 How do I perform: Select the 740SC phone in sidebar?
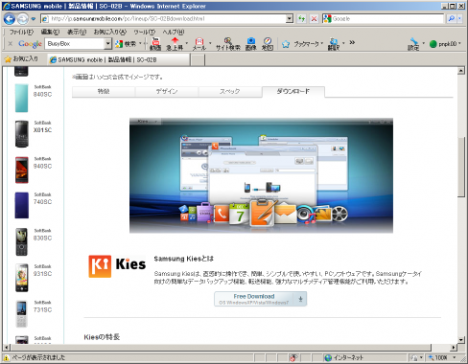point(33,205)
